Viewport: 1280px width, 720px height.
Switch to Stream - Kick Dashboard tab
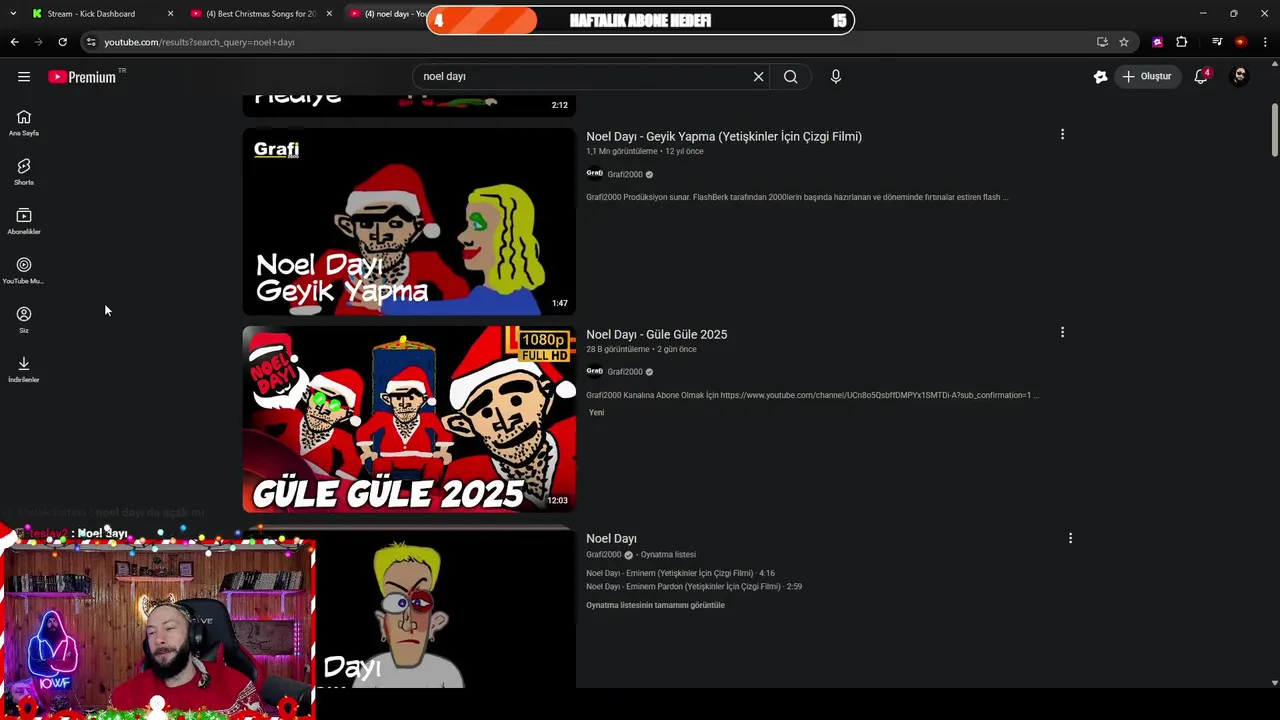[92, 14]
